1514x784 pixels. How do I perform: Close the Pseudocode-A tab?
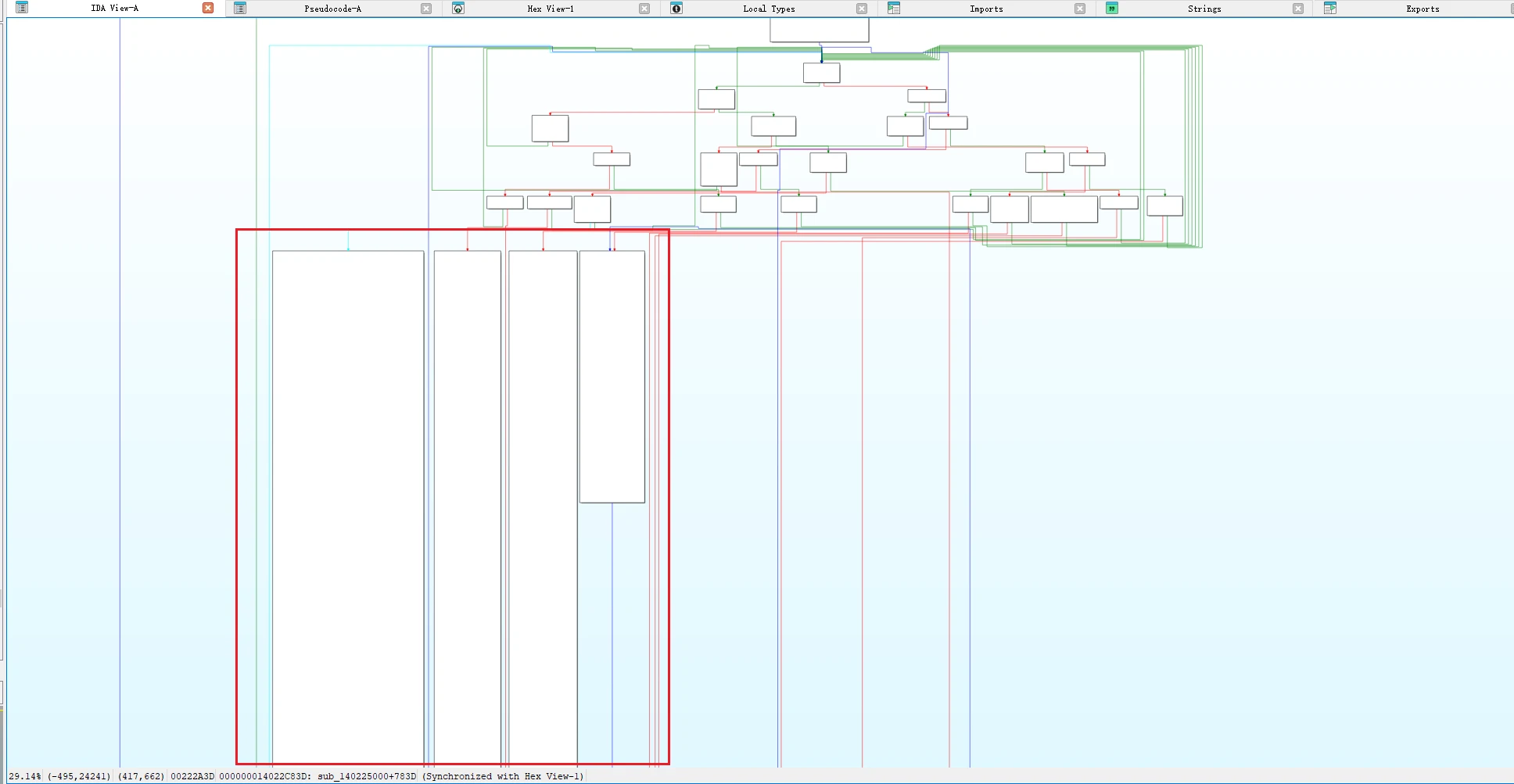[426, 9]
